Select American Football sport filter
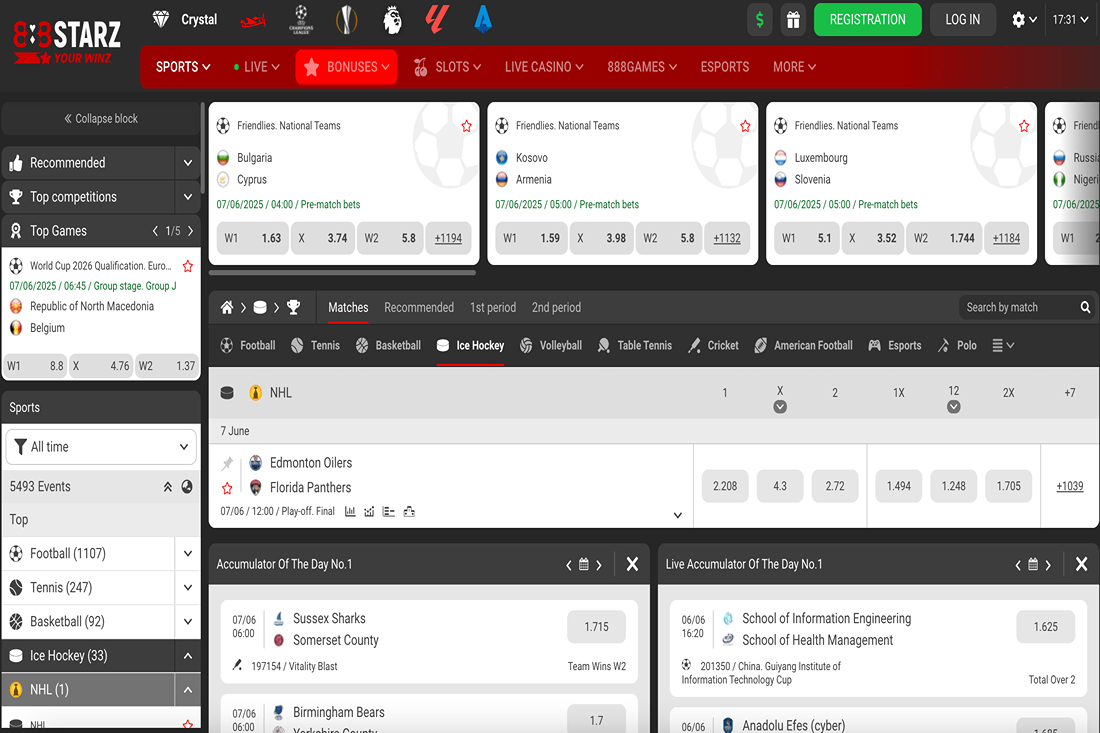Image resolution: width=1100 pixels, height=733 pixels. (x=804, y=345)
